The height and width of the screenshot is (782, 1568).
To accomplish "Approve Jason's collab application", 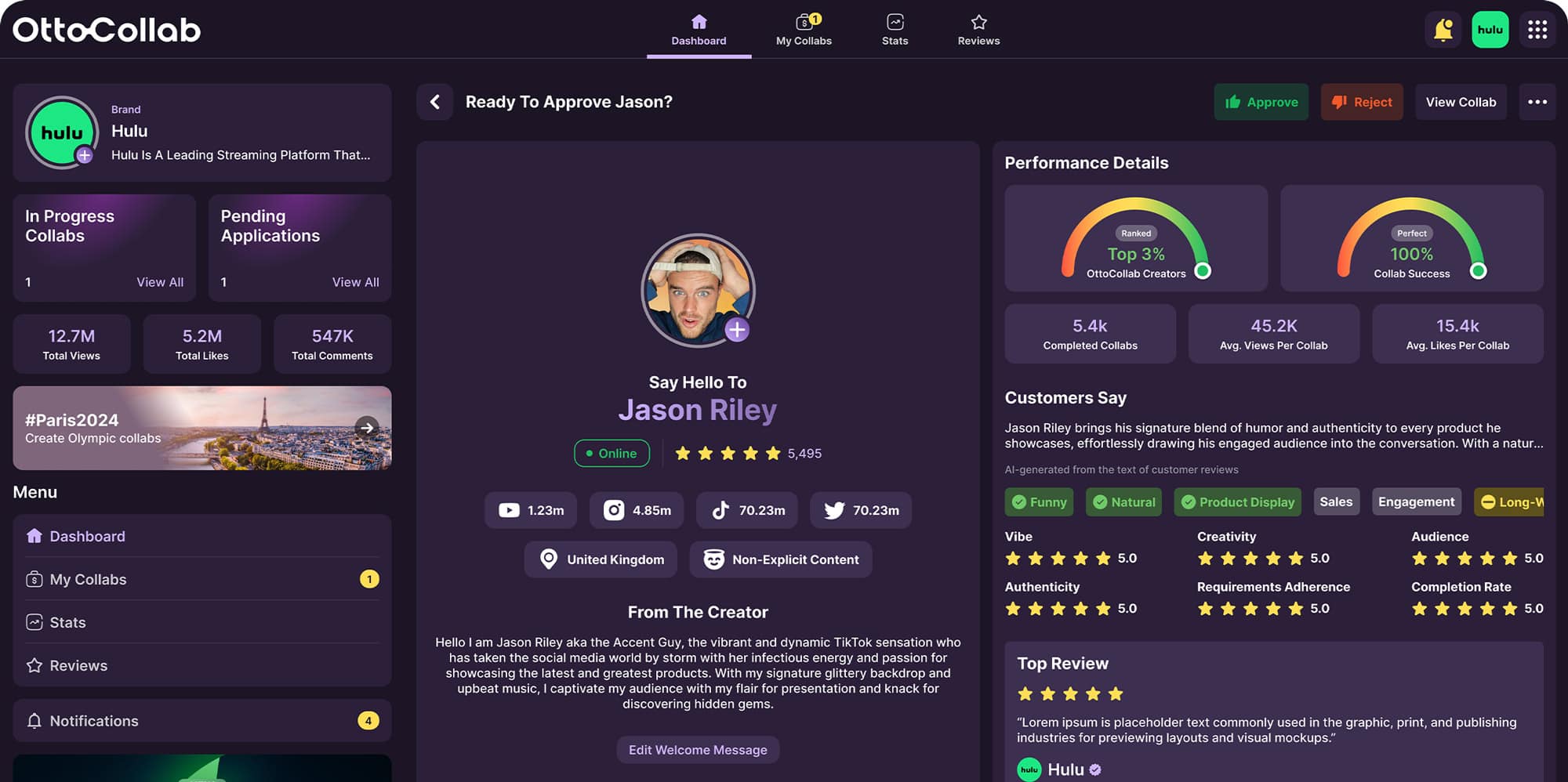I will coord(1261,102).
